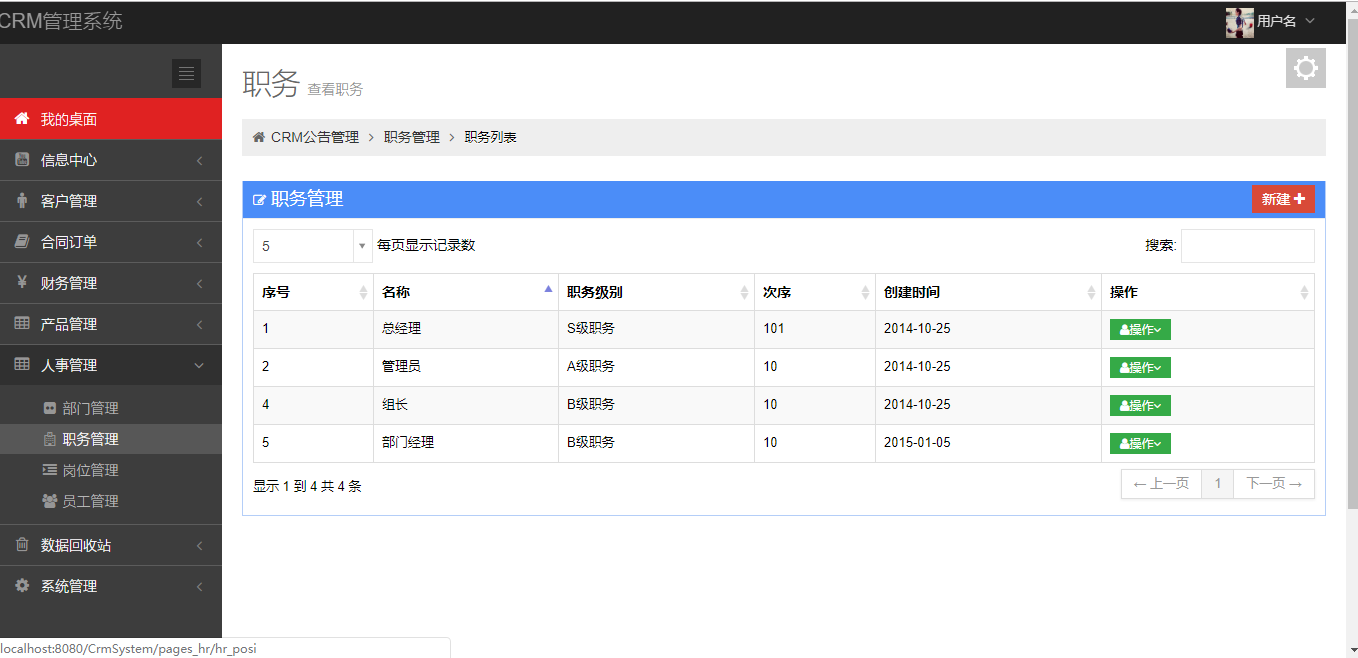Select page 1 in pagination
This screenshot has height=658, width=1358.
coord(1218,484)
